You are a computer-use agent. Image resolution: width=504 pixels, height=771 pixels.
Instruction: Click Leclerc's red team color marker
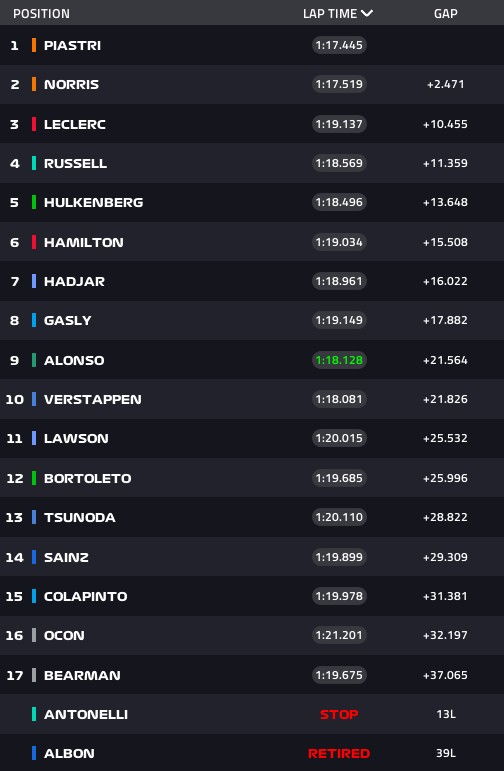click(34, 124)
